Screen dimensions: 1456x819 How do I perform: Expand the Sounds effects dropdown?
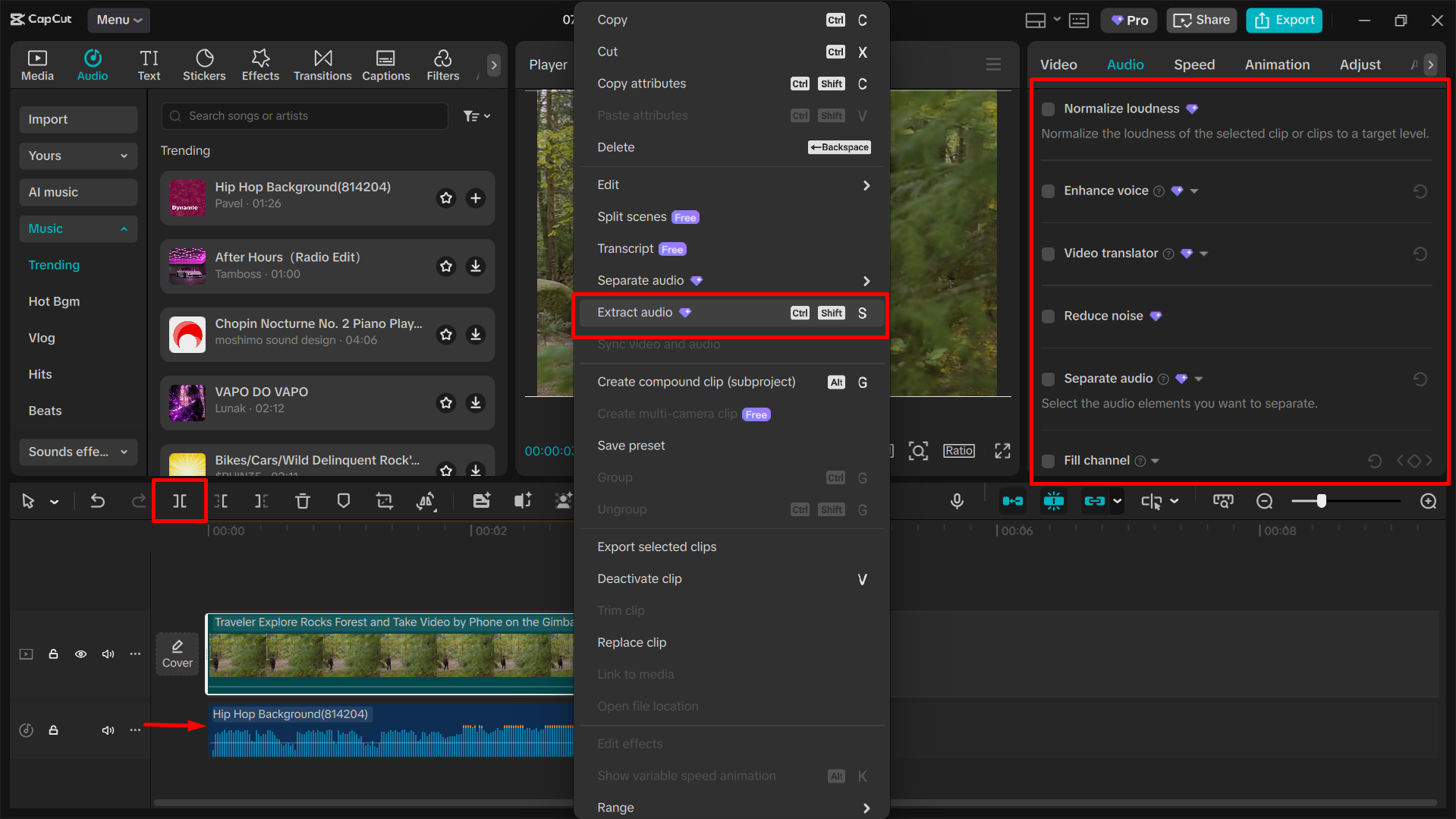pyautogui.click(x=78, y=452)
